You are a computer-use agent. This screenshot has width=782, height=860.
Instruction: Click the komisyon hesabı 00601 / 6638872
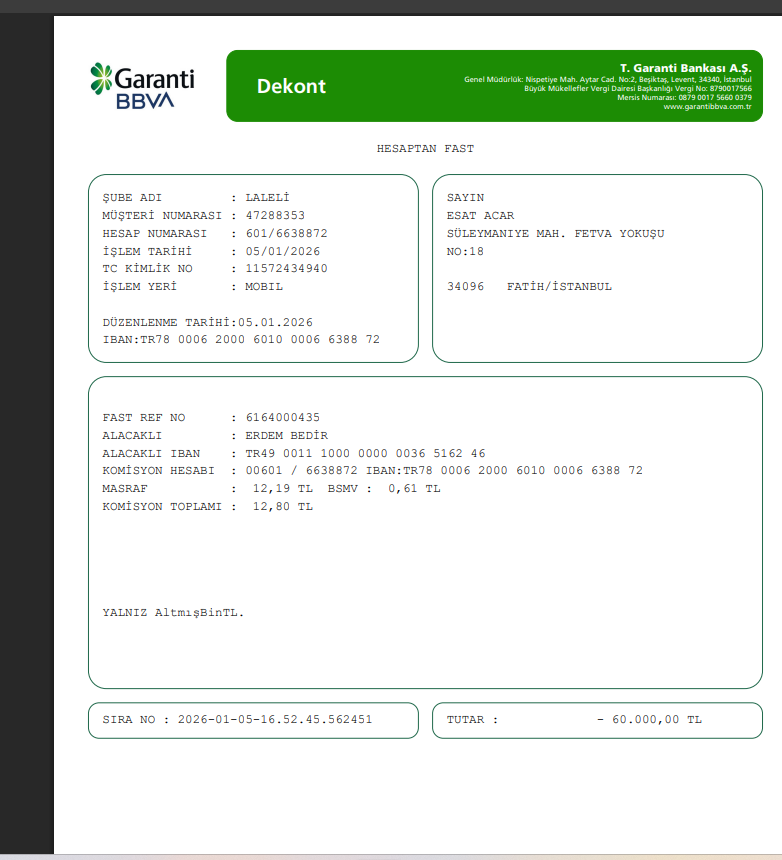point(301,471)
